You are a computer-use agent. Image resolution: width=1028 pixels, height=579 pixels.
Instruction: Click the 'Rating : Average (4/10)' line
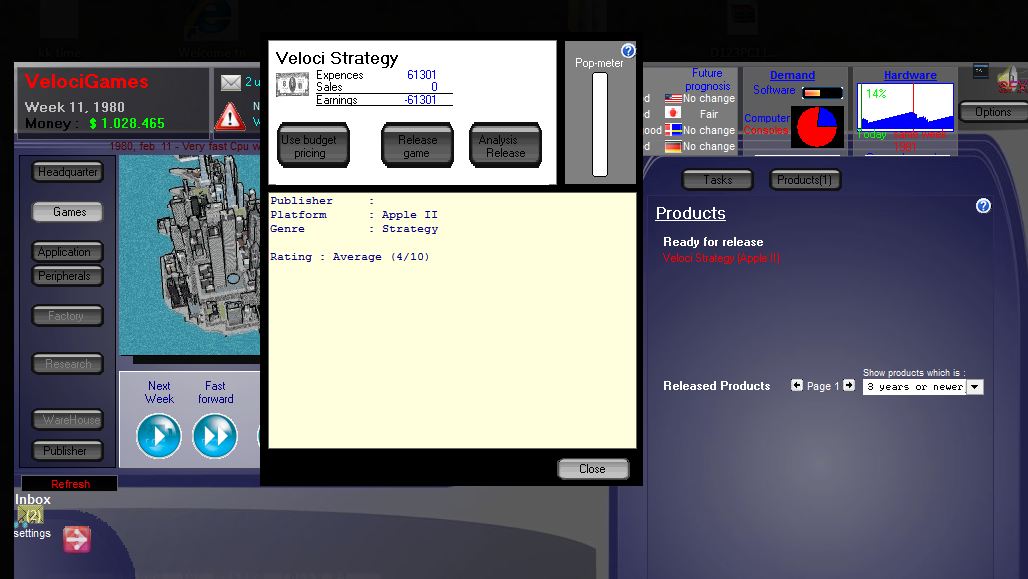pyautogui.click(x=349, y=257)
